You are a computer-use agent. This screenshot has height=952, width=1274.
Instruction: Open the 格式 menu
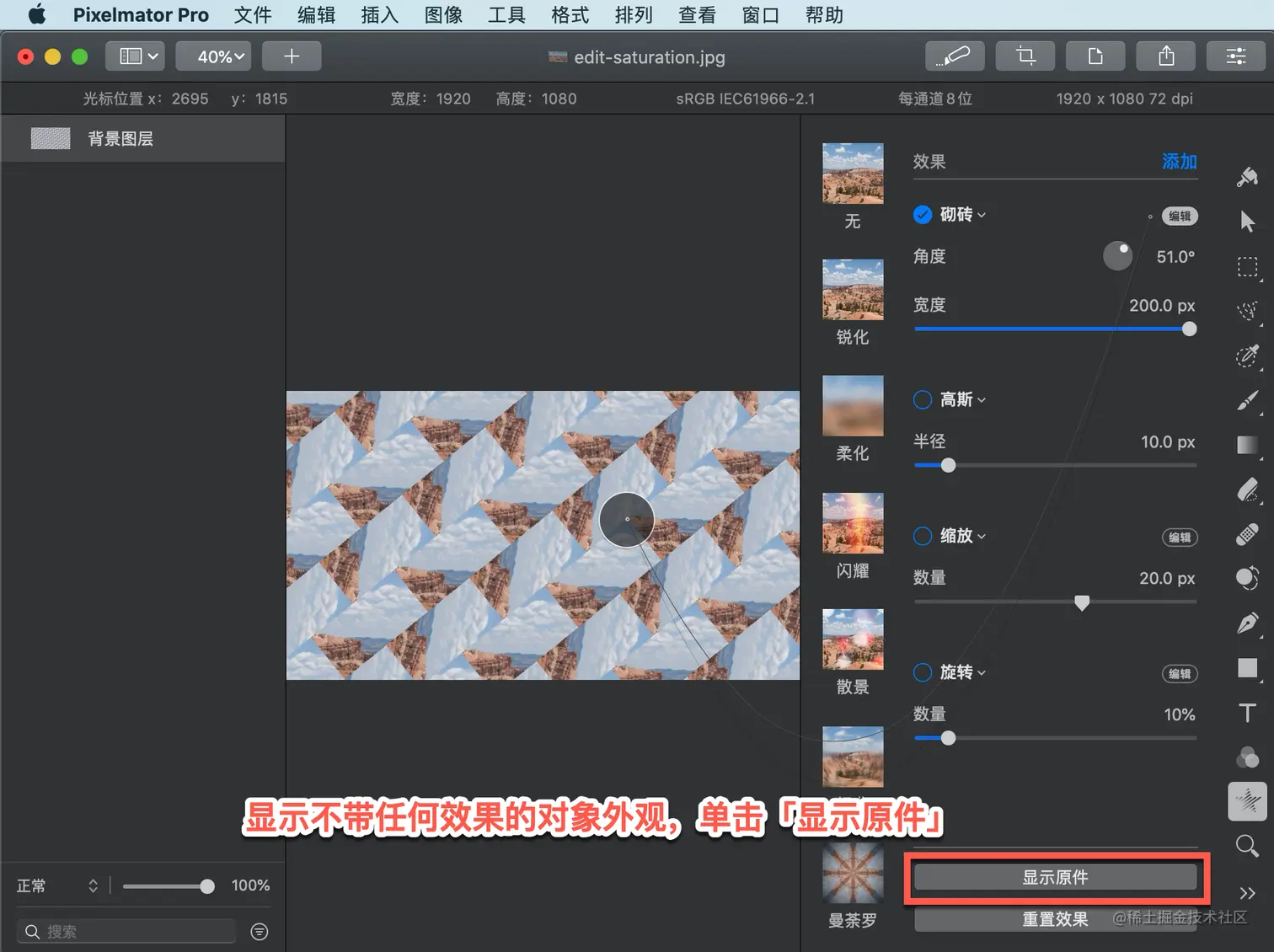tap(570, 15)
